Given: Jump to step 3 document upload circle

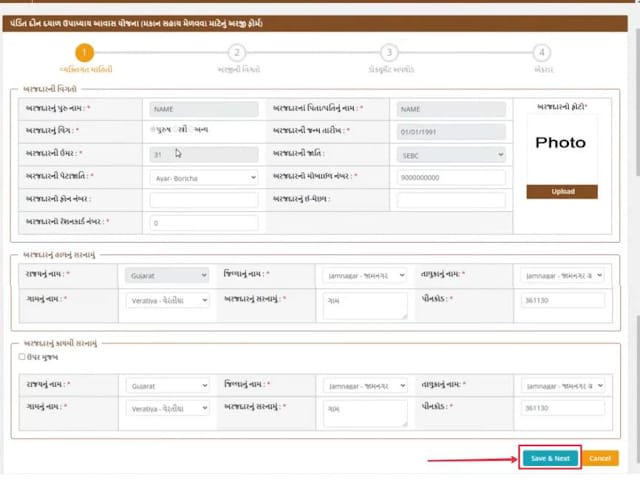Looking at the screenshot, I should point(389,52).
